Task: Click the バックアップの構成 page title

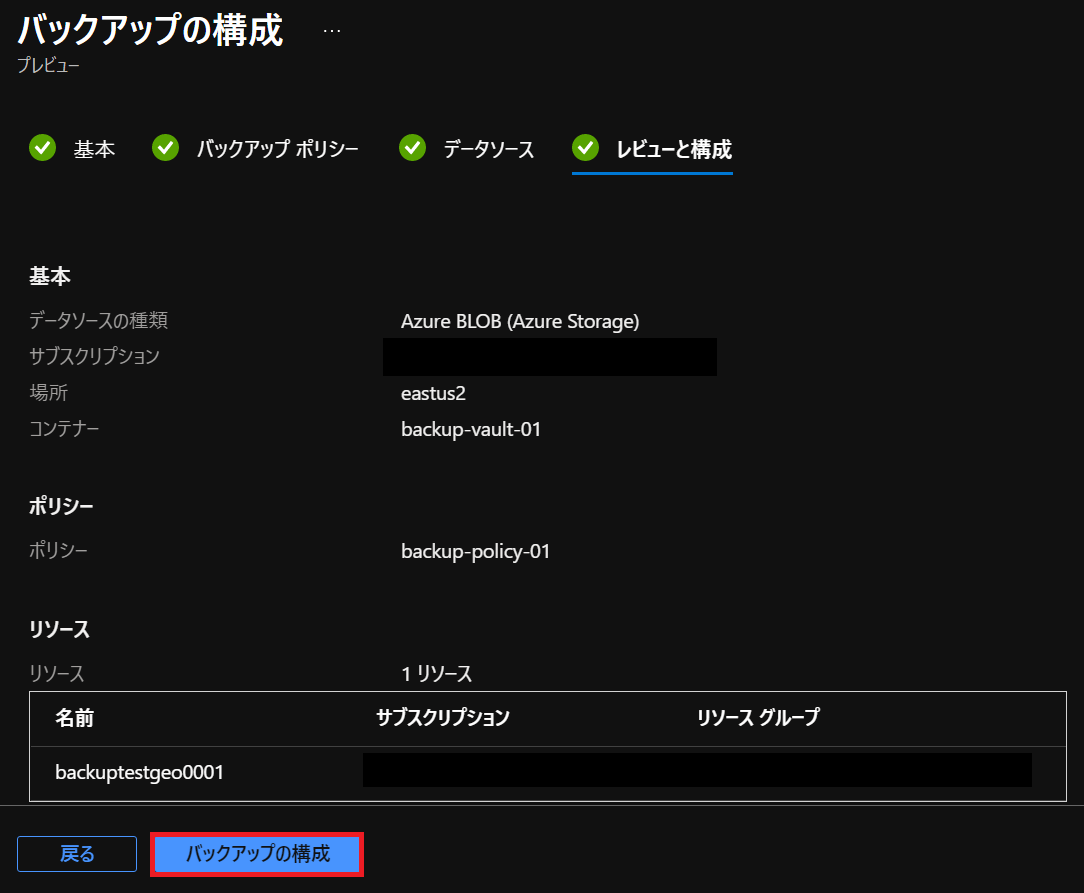Action: (x=151, y=30)
